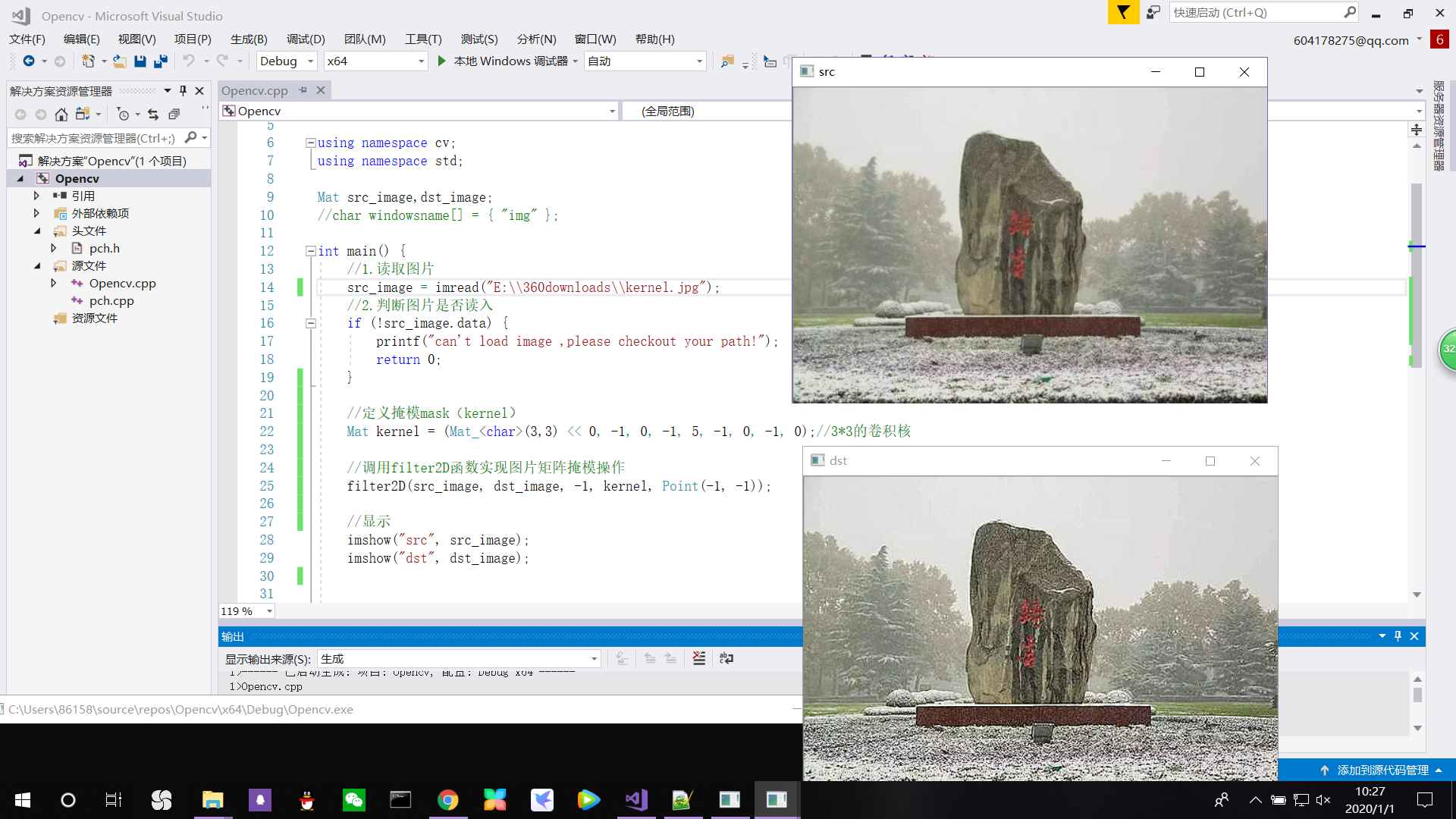Open the 调试(D) menu
Screen dimensions: 1456x819
coord(306,39)
